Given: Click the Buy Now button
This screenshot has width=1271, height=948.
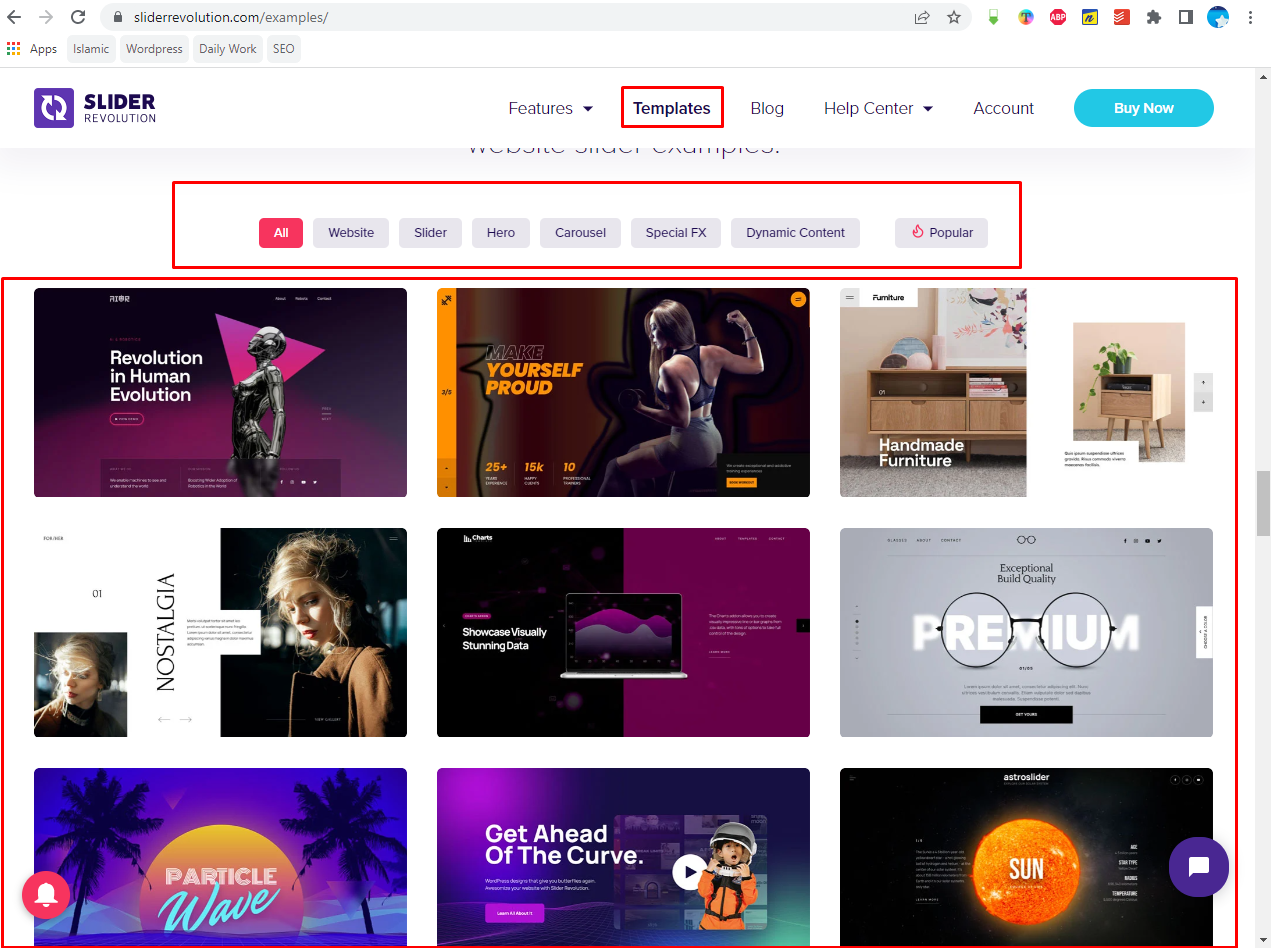Looking at the screenshot, I should 1144,108.
